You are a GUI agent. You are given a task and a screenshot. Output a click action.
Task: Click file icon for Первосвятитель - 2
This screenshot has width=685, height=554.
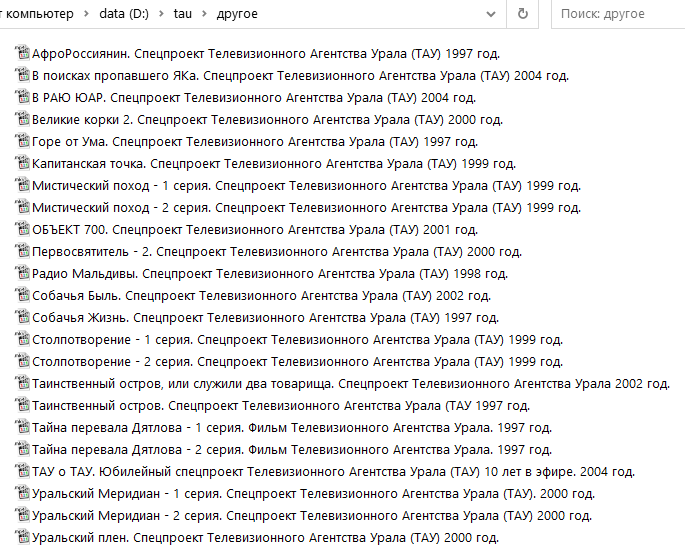point(22,250)
